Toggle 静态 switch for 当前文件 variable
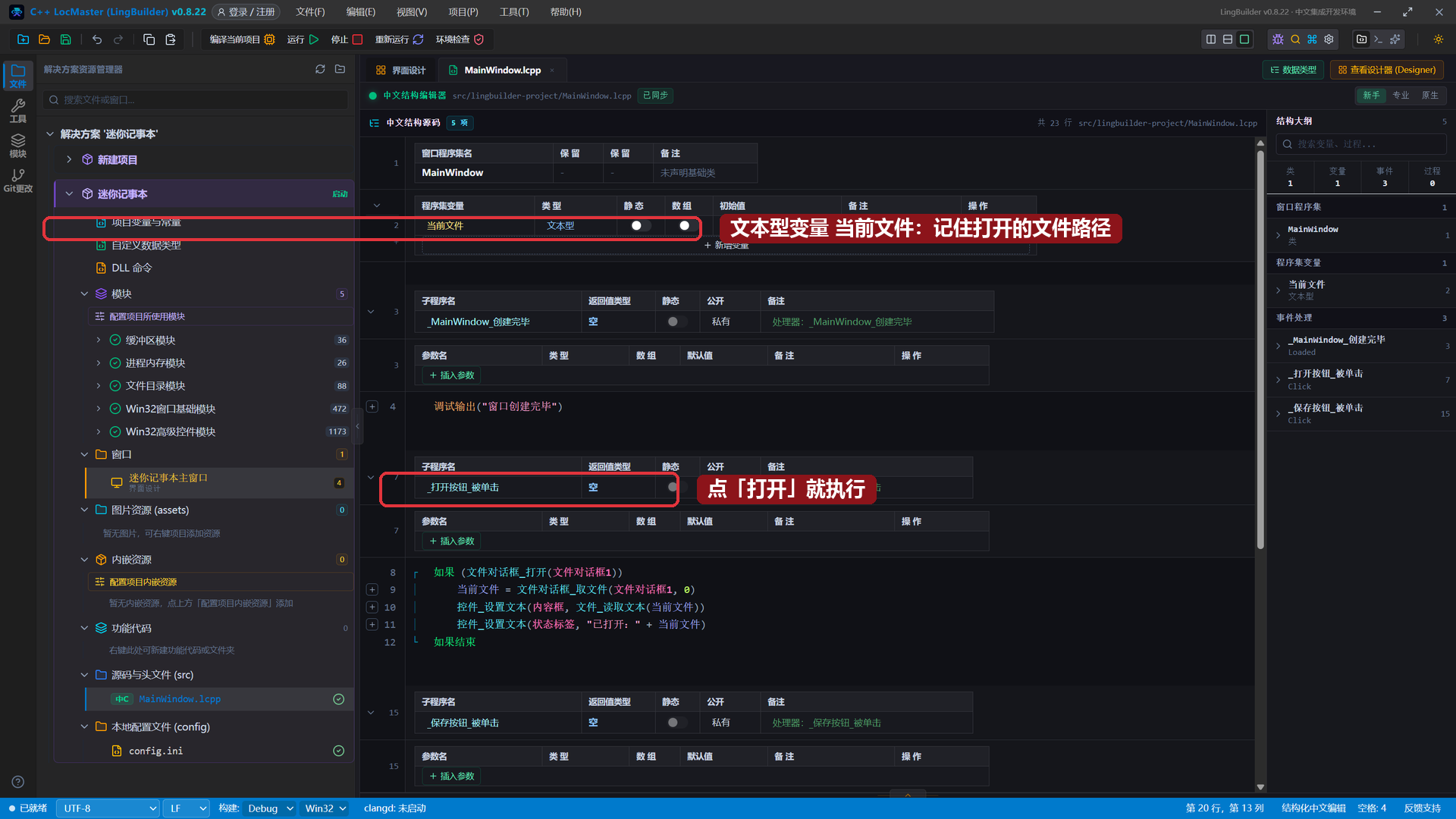Screen dimensions: 1456x819 (642, 225)
